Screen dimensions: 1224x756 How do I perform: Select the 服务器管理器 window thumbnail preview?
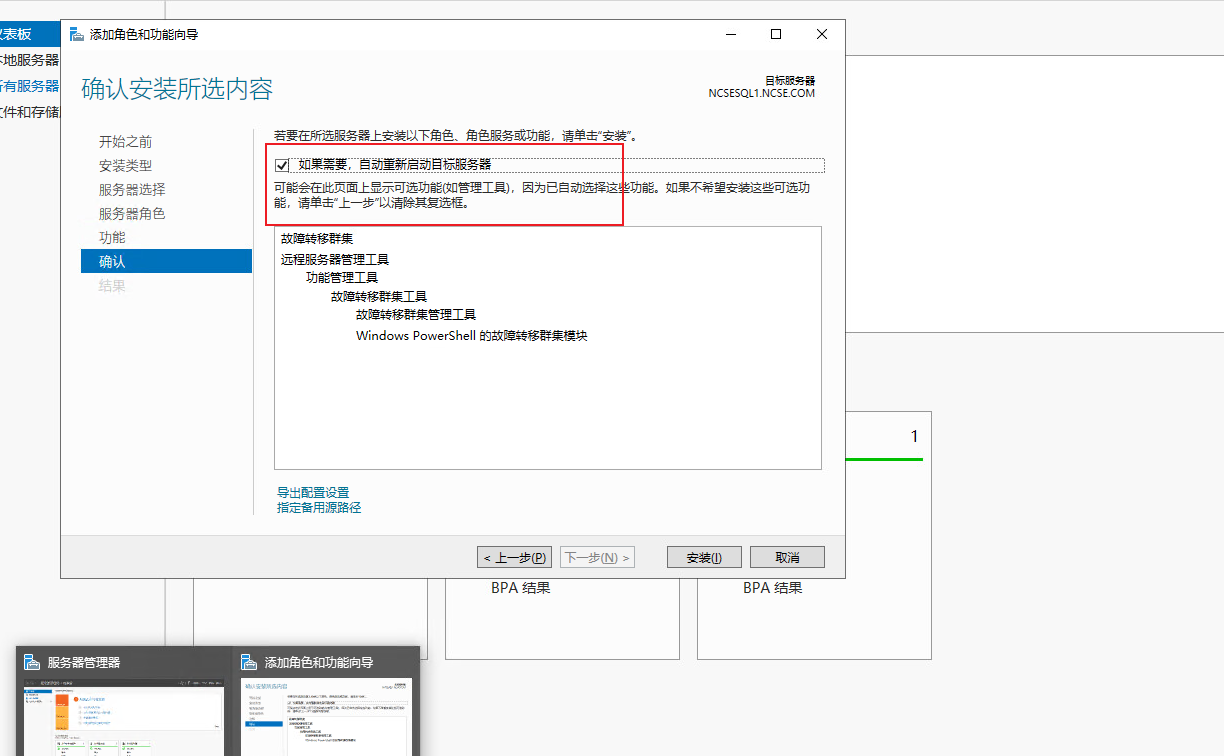[123, 718]
